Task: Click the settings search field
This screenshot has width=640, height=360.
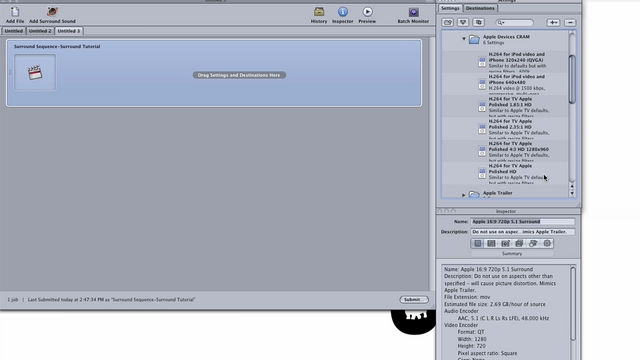Action: 514,23
